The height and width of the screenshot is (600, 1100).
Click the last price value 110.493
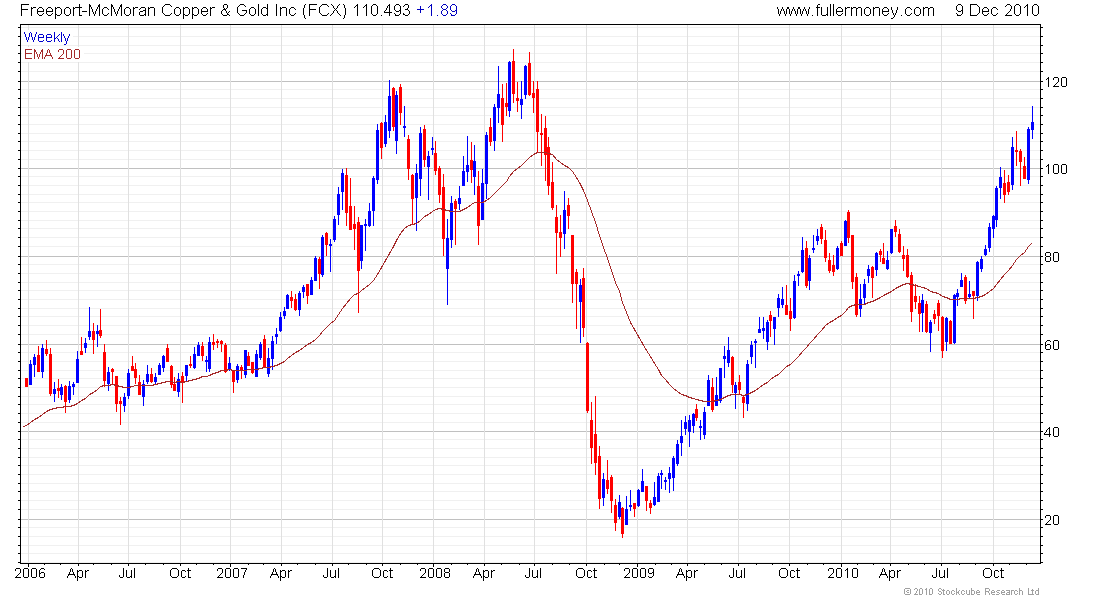[x=382, y=11]
